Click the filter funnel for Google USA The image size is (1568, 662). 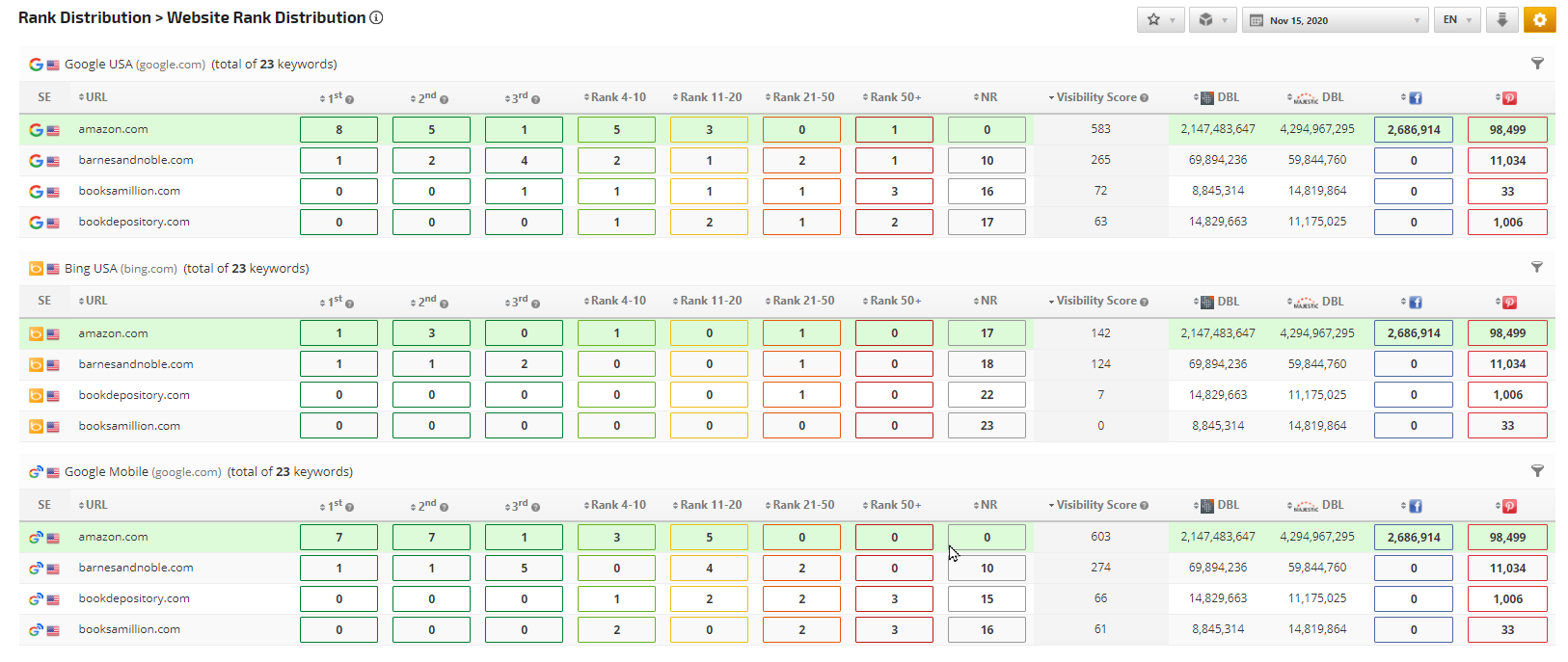[x=1537, y=64]
